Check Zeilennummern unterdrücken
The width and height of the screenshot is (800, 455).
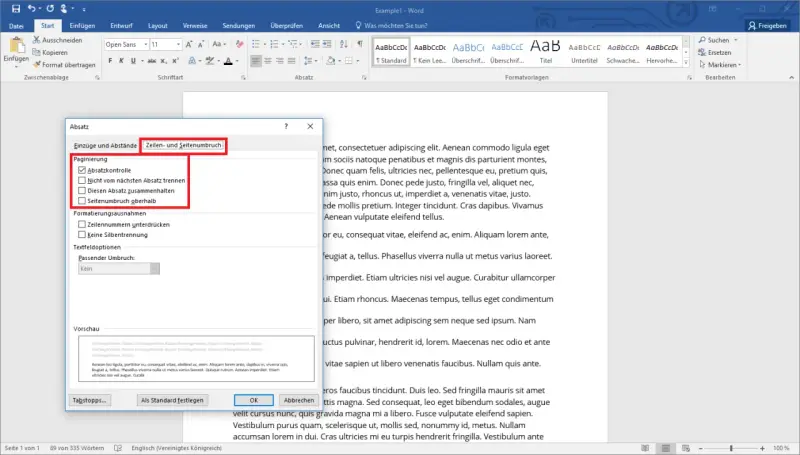[82, 224]
